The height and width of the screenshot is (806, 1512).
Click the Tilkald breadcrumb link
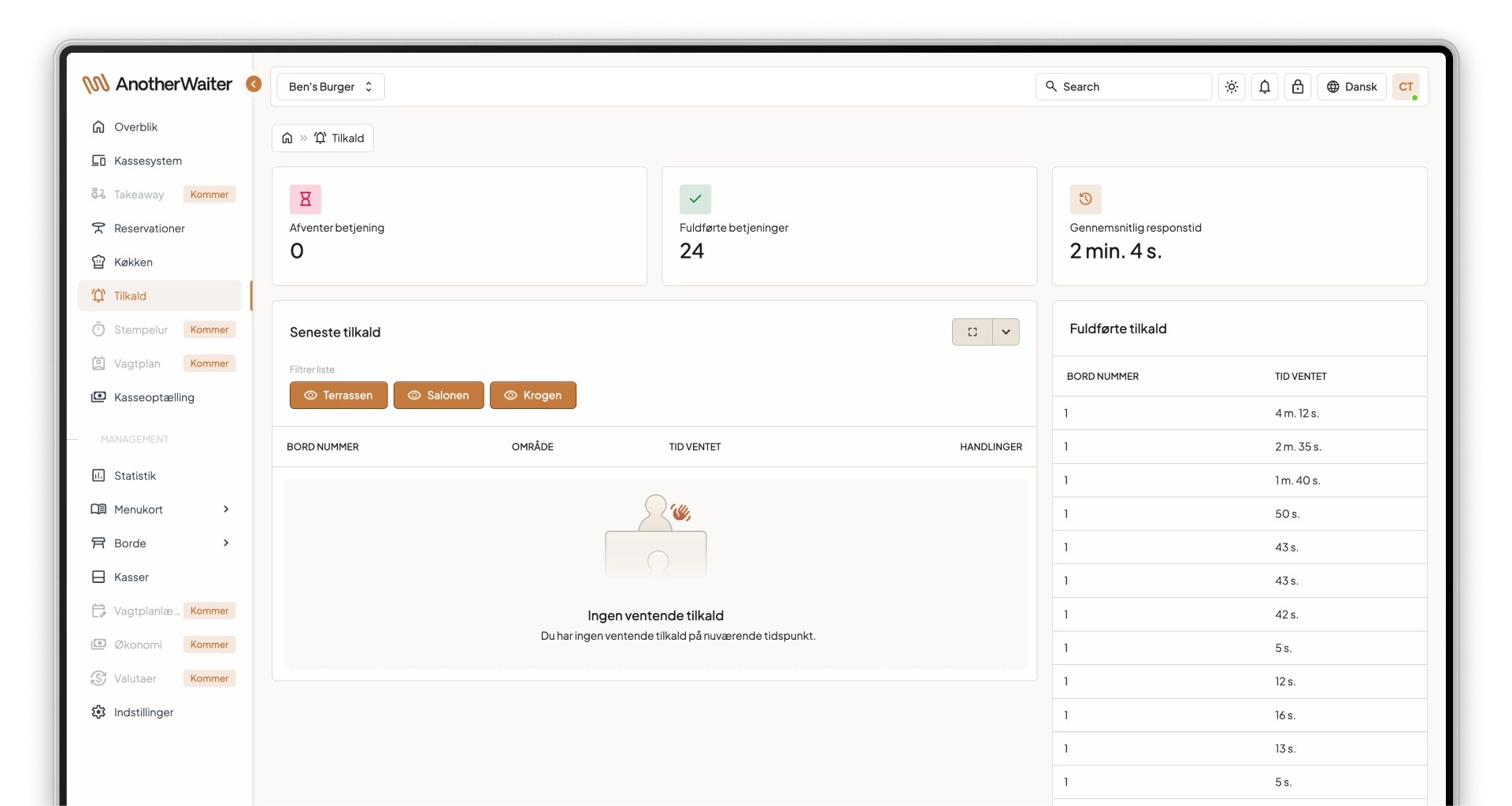tap(339, 138)
